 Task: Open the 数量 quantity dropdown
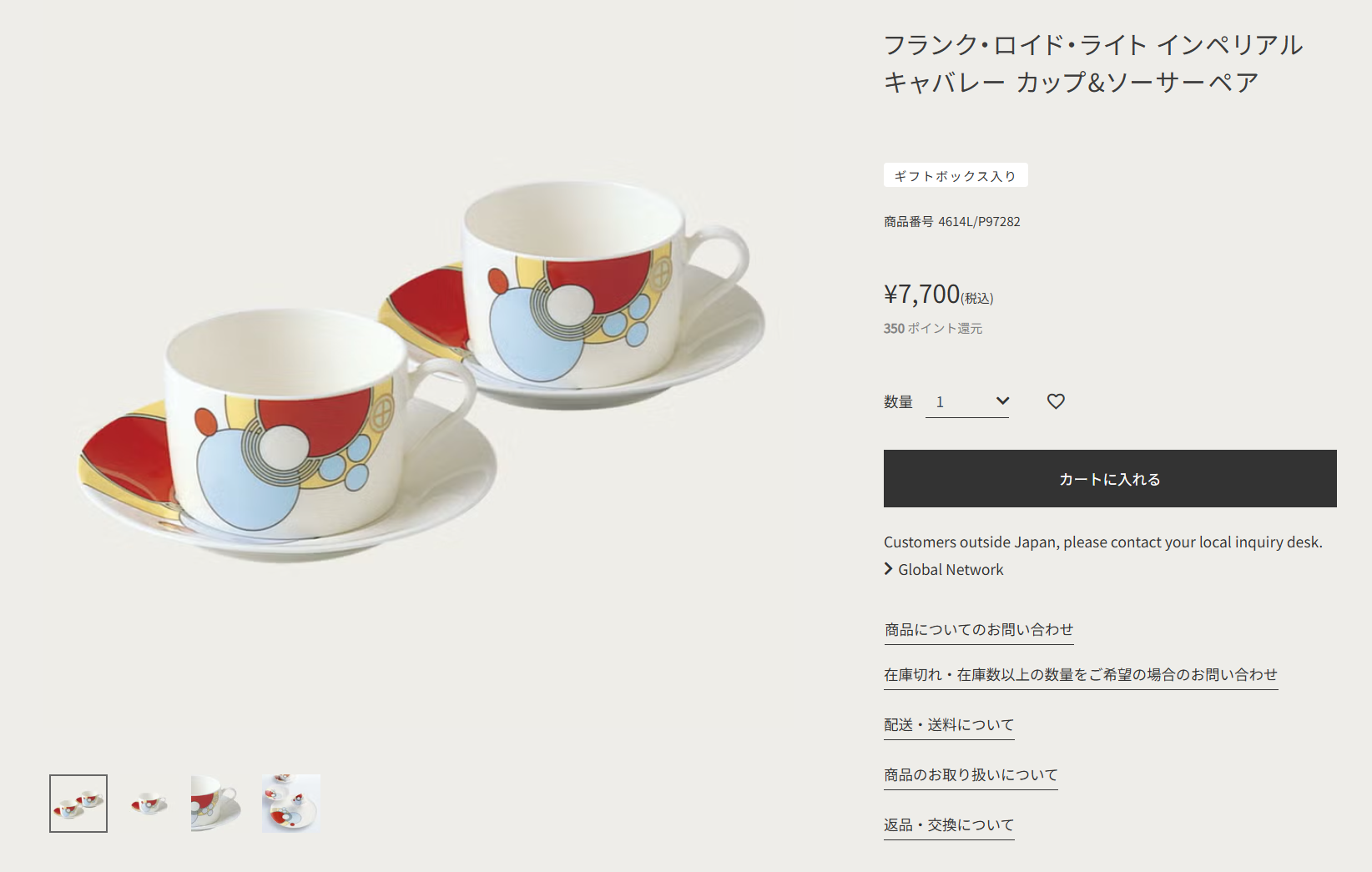tap(967, 402)
